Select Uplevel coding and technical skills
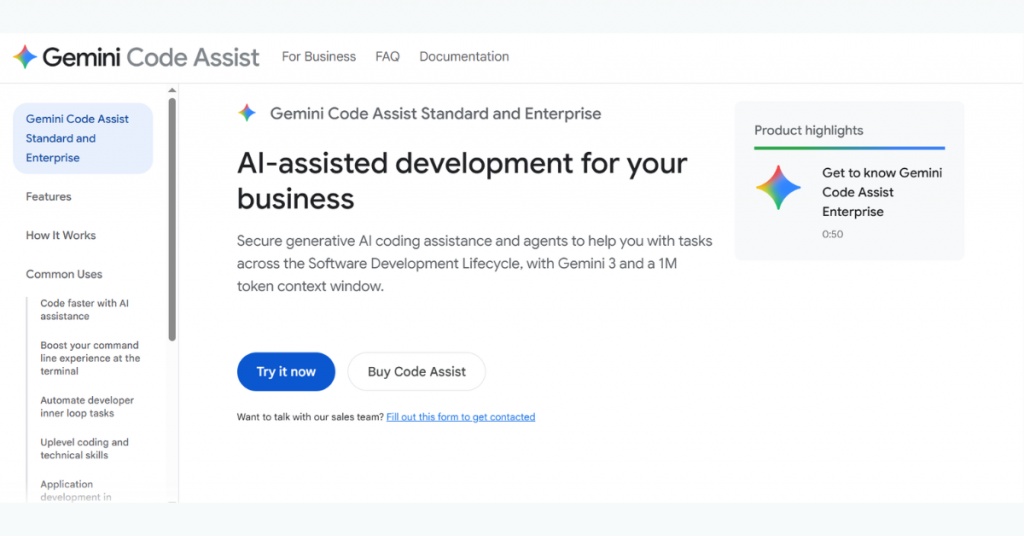1024x536 pixels. [84, 449]
